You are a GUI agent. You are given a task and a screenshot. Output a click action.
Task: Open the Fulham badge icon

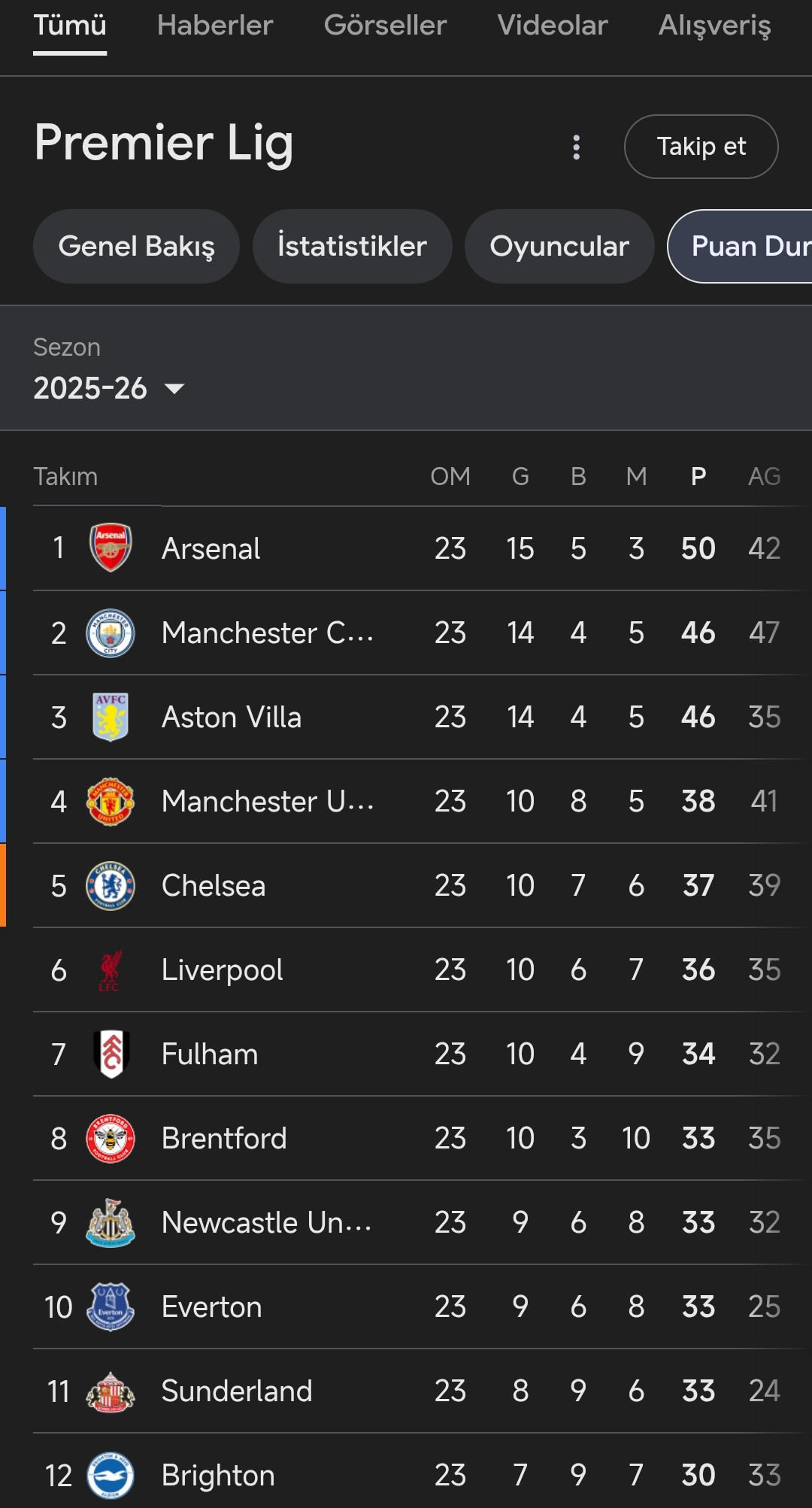point(111,1054)
